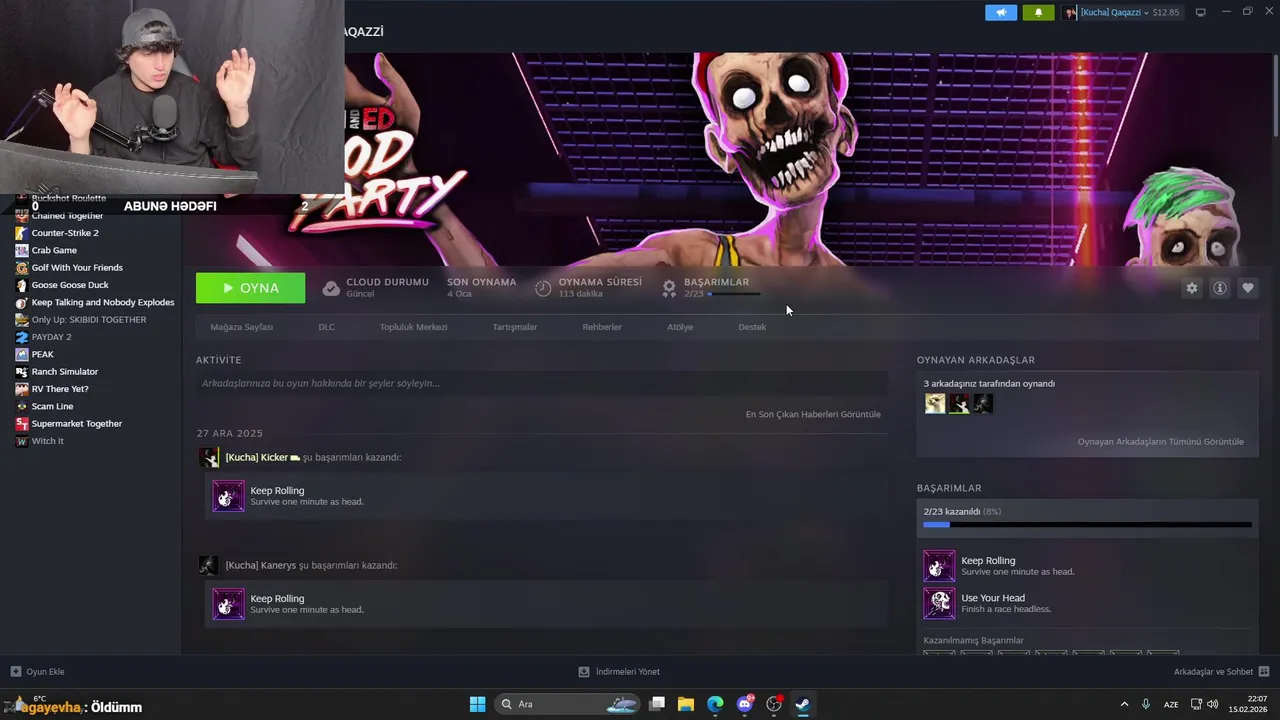Open the DLC tab
The image size is (1280, 720).
coord(327,327)
